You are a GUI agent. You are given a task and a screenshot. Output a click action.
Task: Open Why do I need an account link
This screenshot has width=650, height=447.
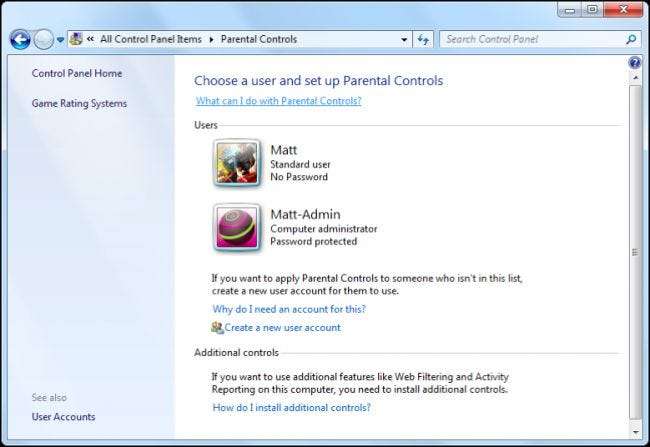(x=289, y=309)
